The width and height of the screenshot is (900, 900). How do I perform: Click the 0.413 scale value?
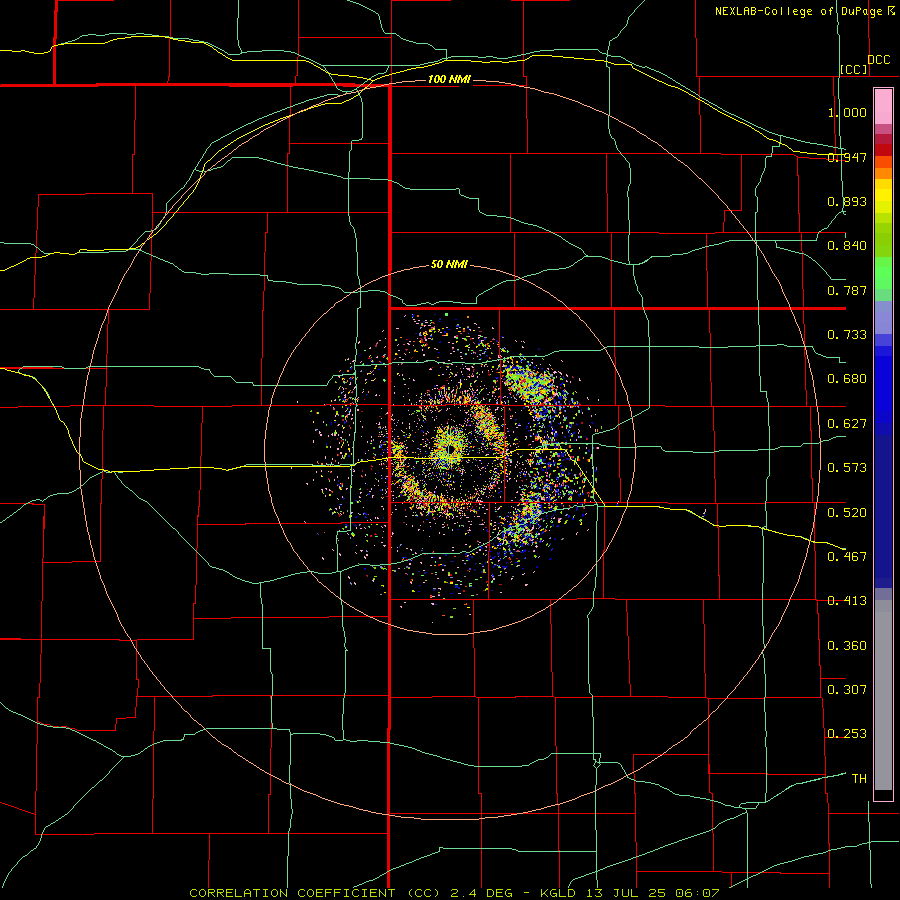(847, 601)
